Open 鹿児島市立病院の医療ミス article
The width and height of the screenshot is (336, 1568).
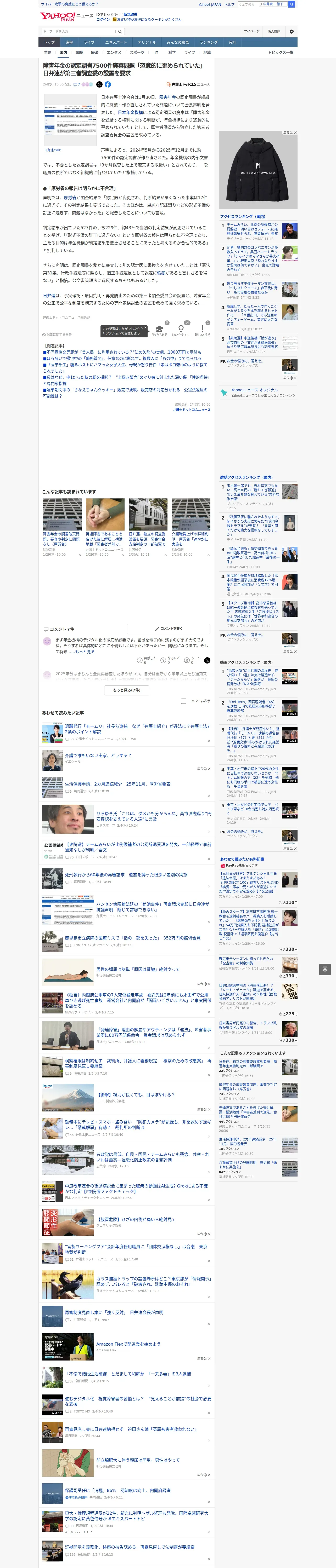132,938
